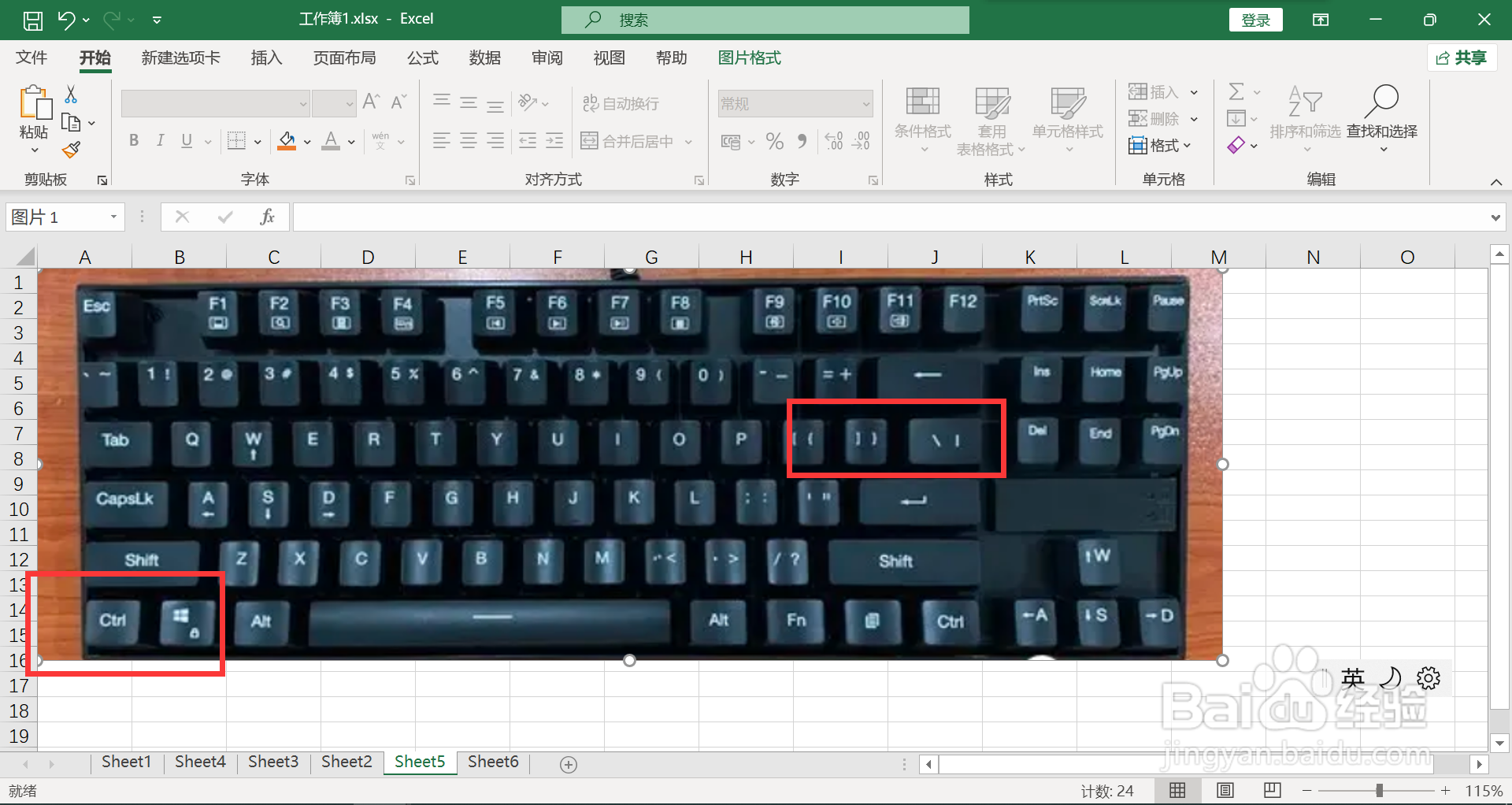
Task: Toggle Wrap Text 自动换行
Action: click(621, 103)
